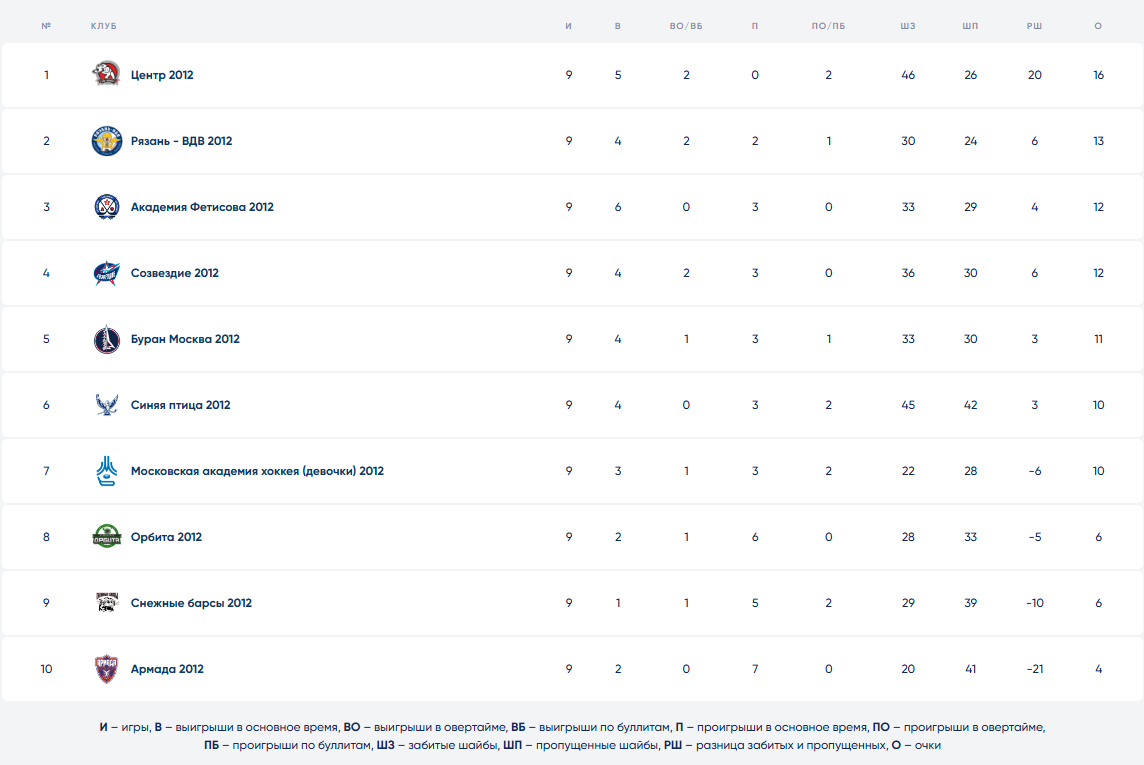Open the Академия Фетисова 2012 logo icon

[106, 207]
